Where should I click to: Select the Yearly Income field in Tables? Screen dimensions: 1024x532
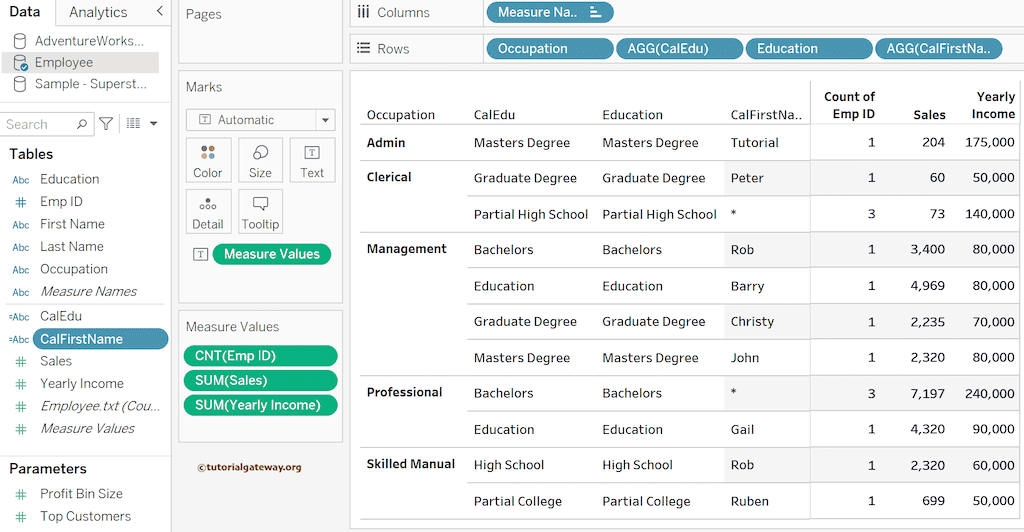(x=81, y=384)
